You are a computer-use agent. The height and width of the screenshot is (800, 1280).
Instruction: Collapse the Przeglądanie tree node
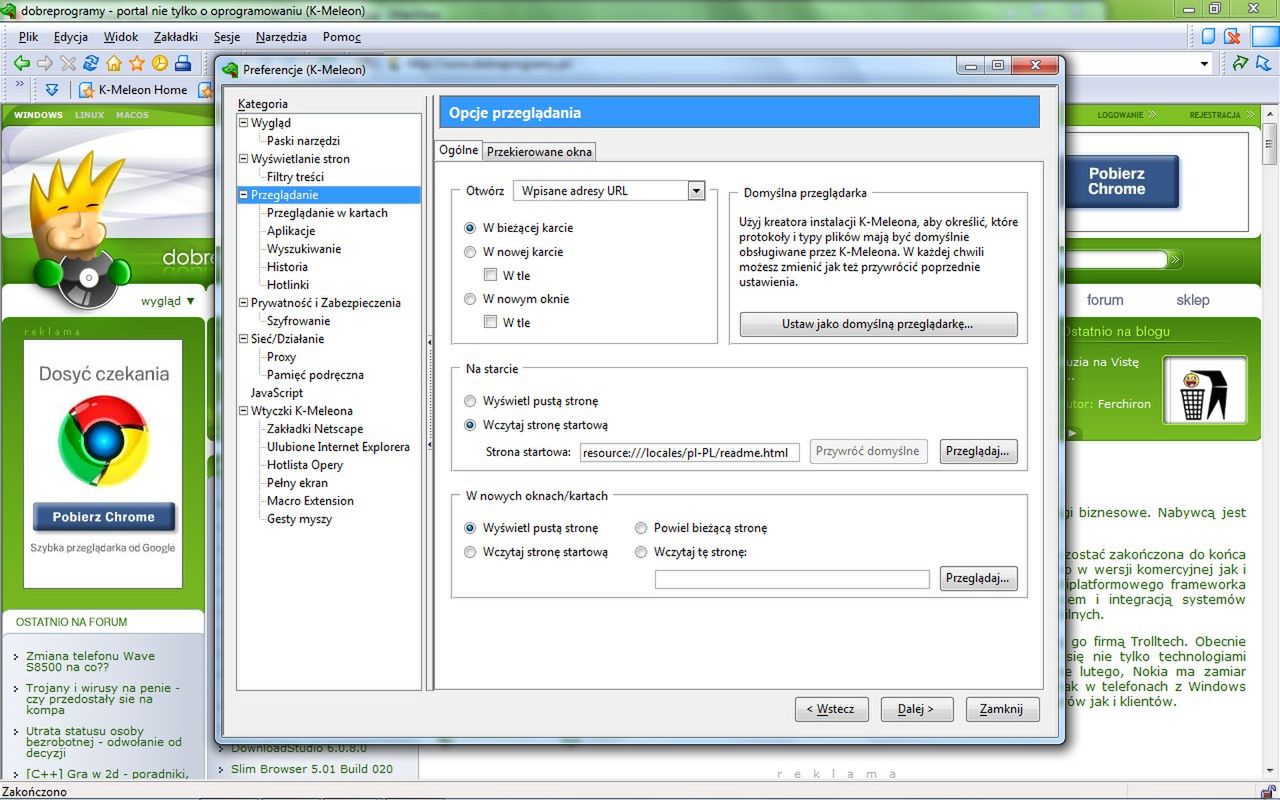click(243, 195)
